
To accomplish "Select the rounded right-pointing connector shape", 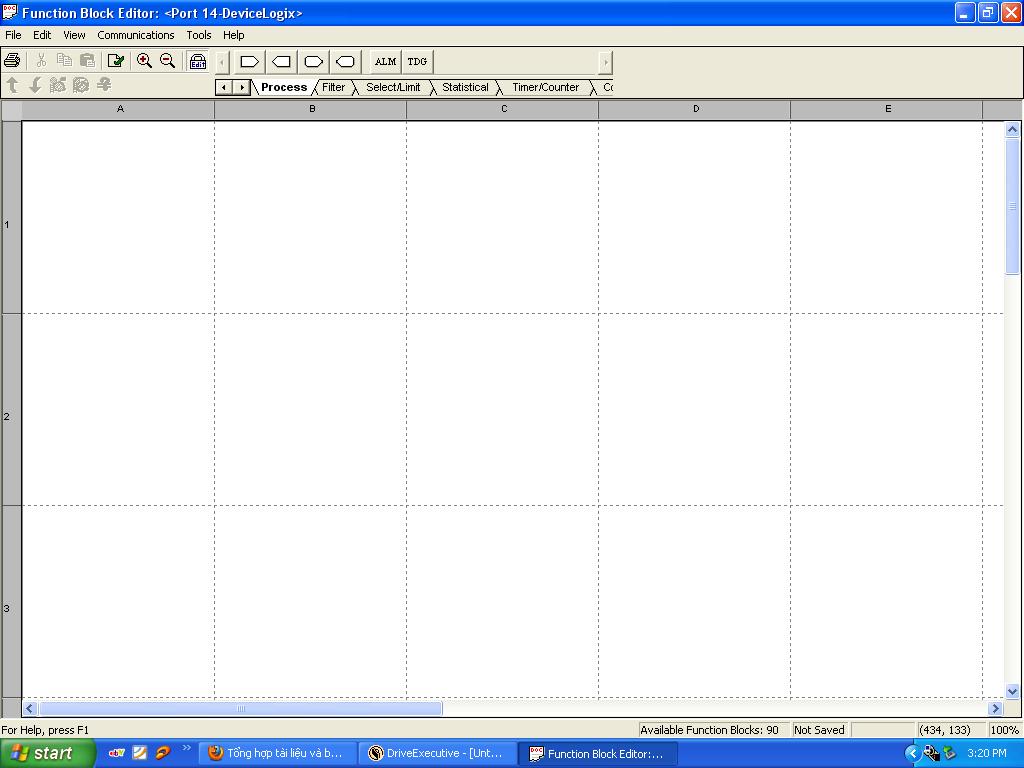I will (313, 61).
